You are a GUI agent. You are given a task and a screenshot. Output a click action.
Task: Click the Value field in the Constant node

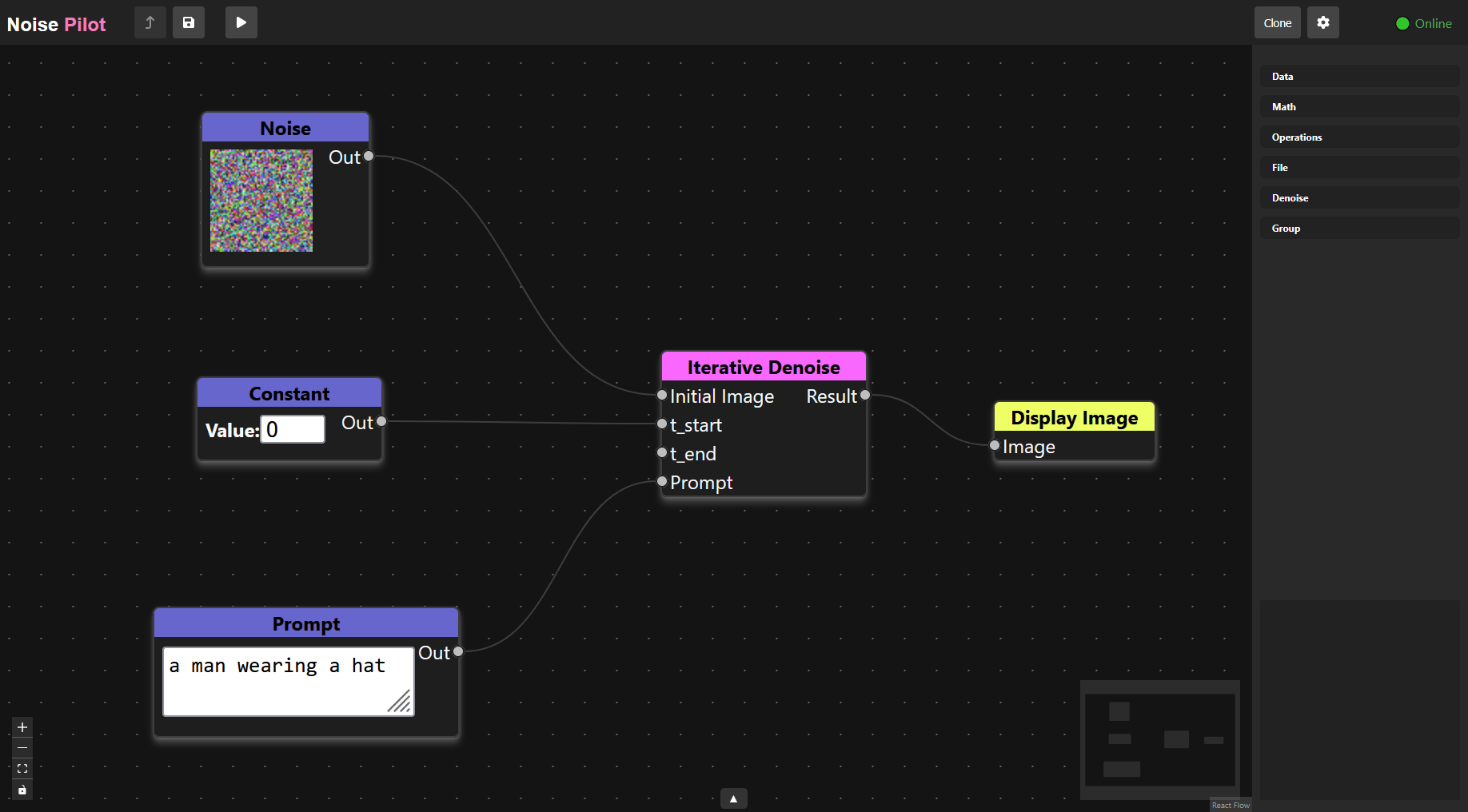(292, 429)
